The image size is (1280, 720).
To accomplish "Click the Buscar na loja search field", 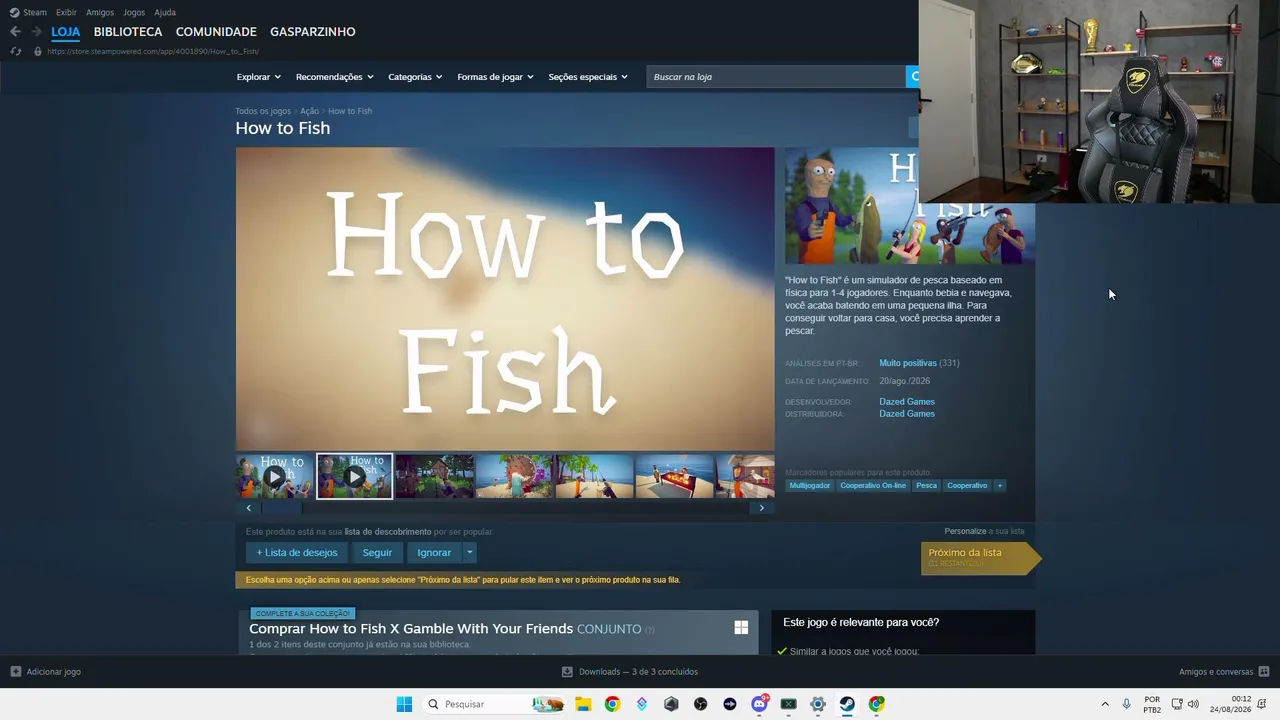I will pos(776,77).
